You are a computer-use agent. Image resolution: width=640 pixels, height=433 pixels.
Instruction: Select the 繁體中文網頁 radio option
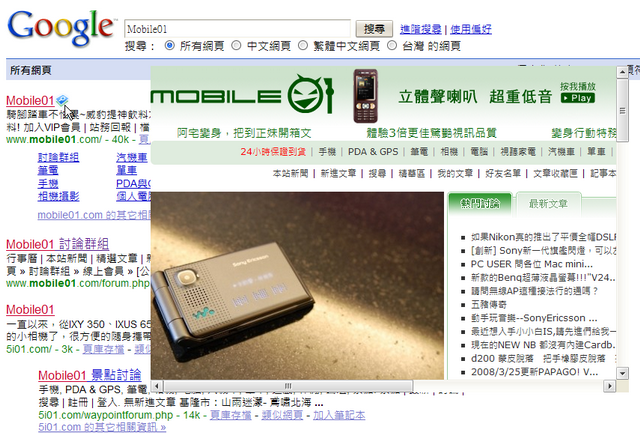pos(302,45)
